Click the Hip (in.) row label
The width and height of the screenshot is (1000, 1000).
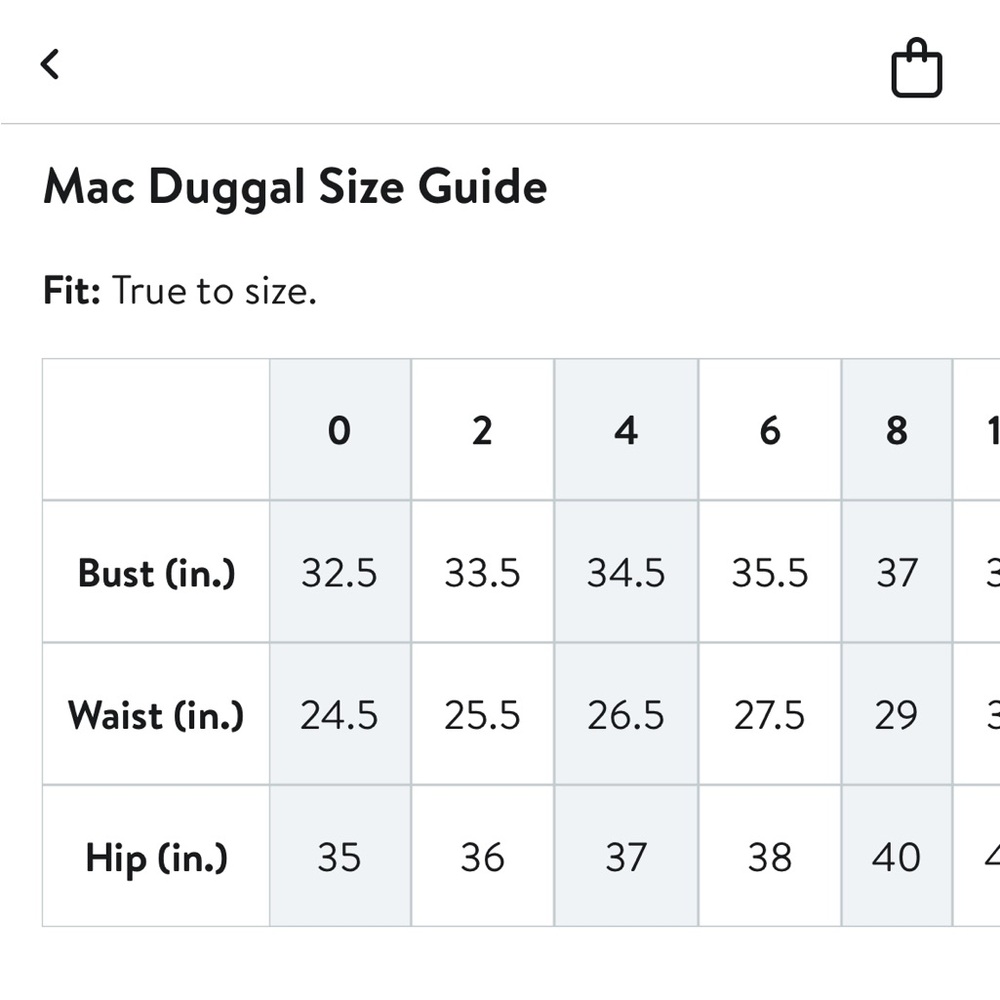(x=156, y=857)
